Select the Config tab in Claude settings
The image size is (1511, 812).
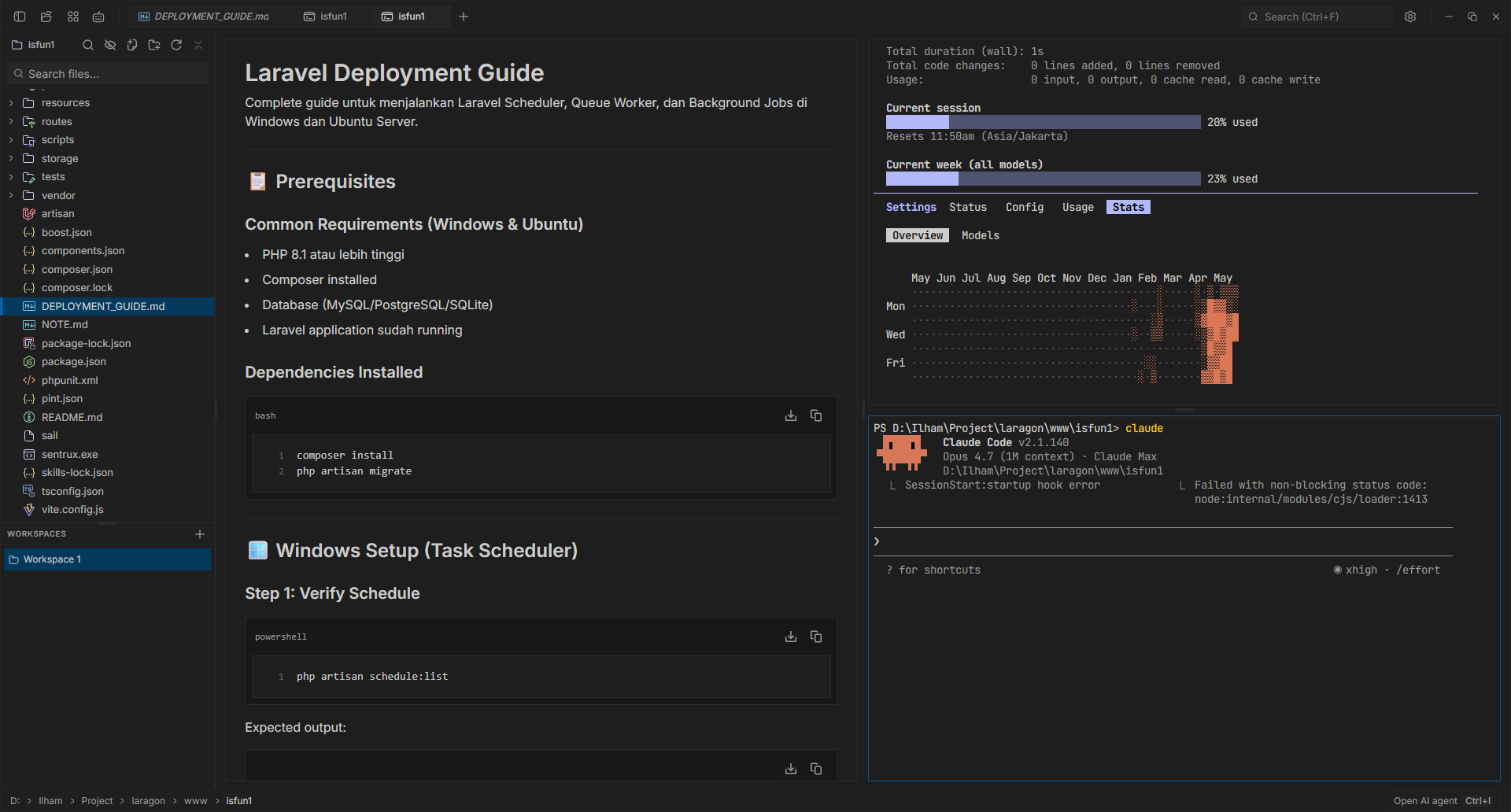[x=1024, y=207]
